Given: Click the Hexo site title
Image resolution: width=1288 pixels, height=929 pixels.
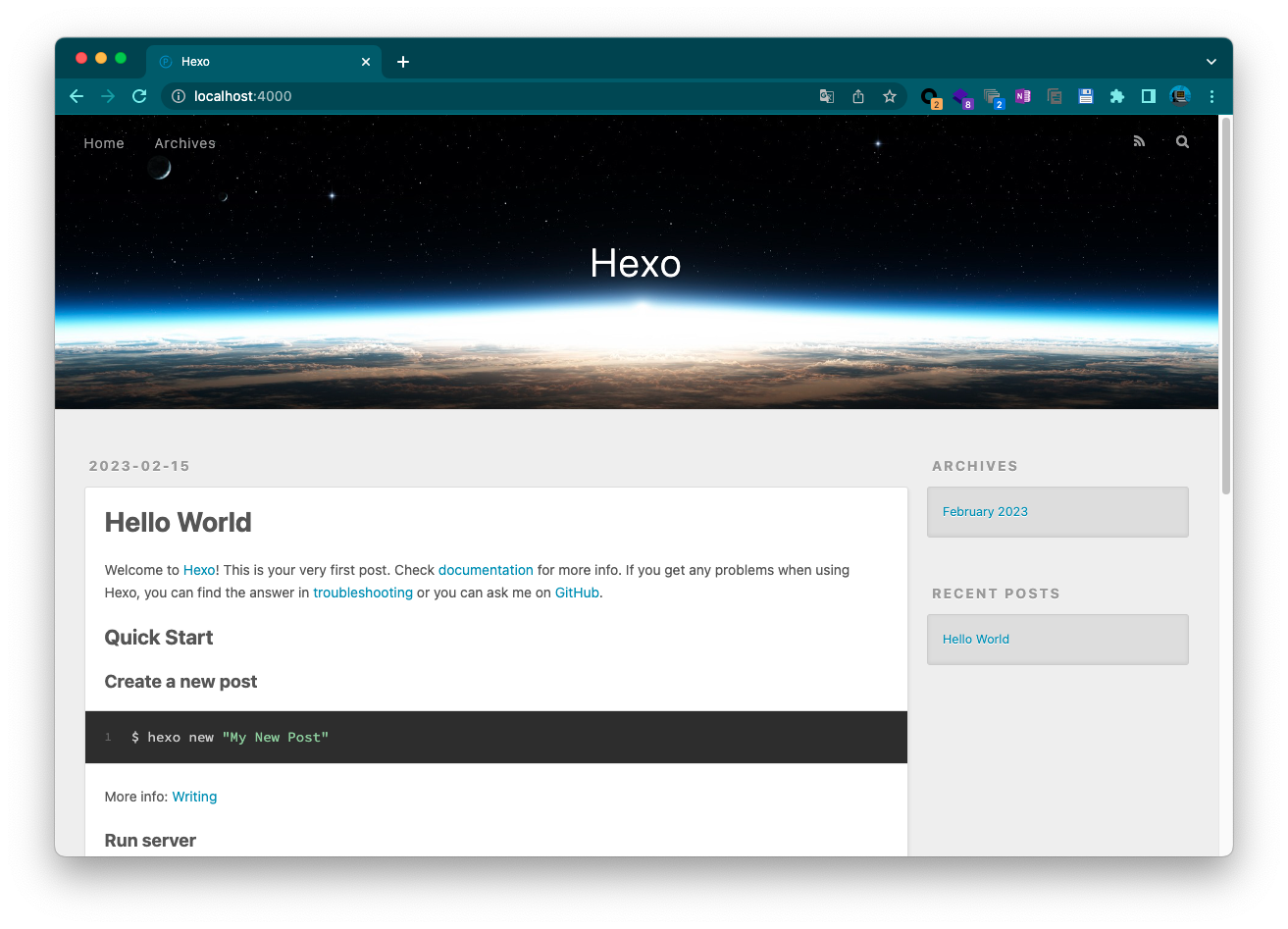Looking at the screenshot, I should 636,263.
